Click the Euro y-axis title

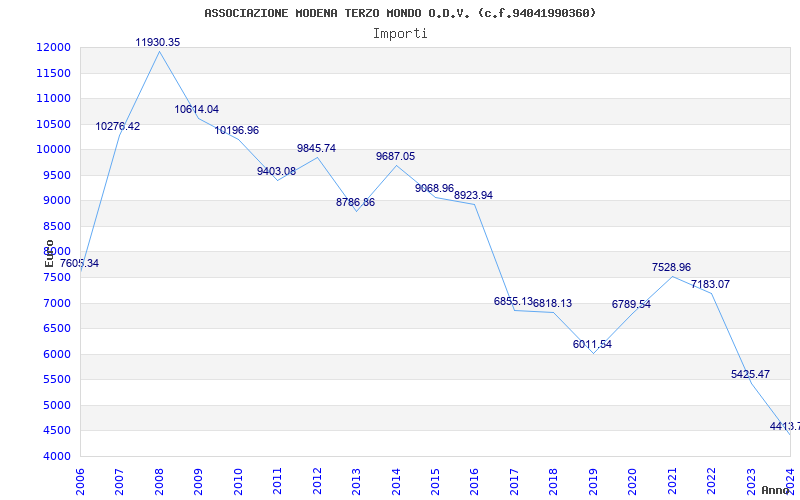[49, 254]
